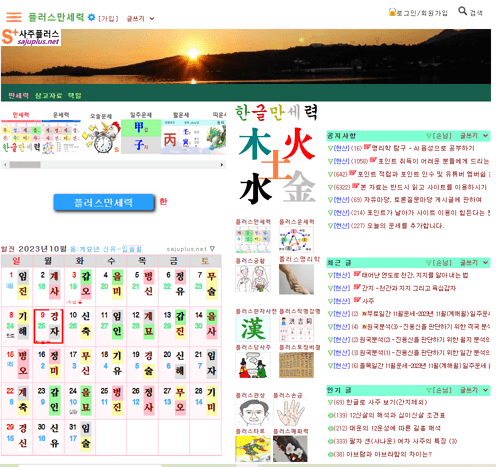Expand the 최근 글 panel dropdown arrow
The height and width of the screenshot is (467, 496).
click(x=486, y=263)
